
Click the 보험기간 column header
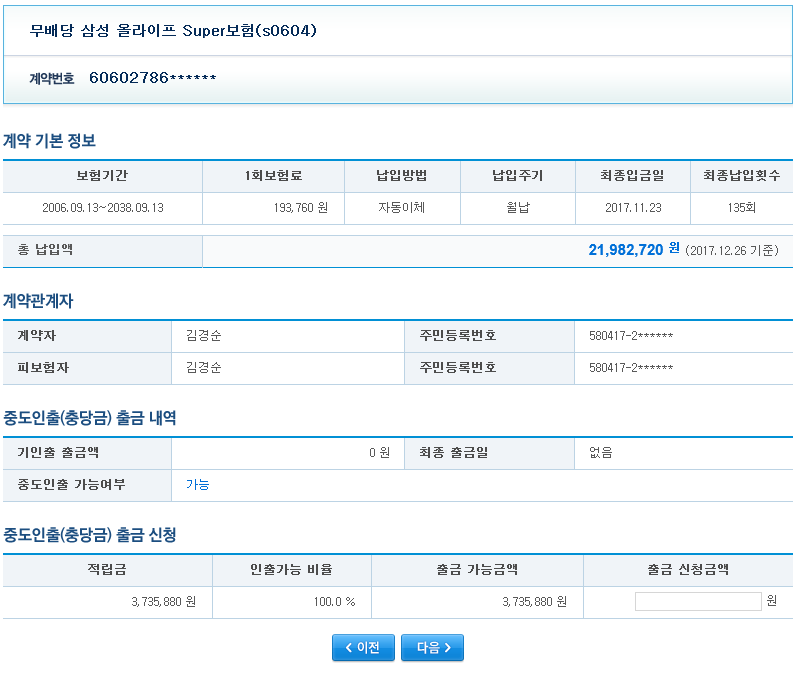102,176
